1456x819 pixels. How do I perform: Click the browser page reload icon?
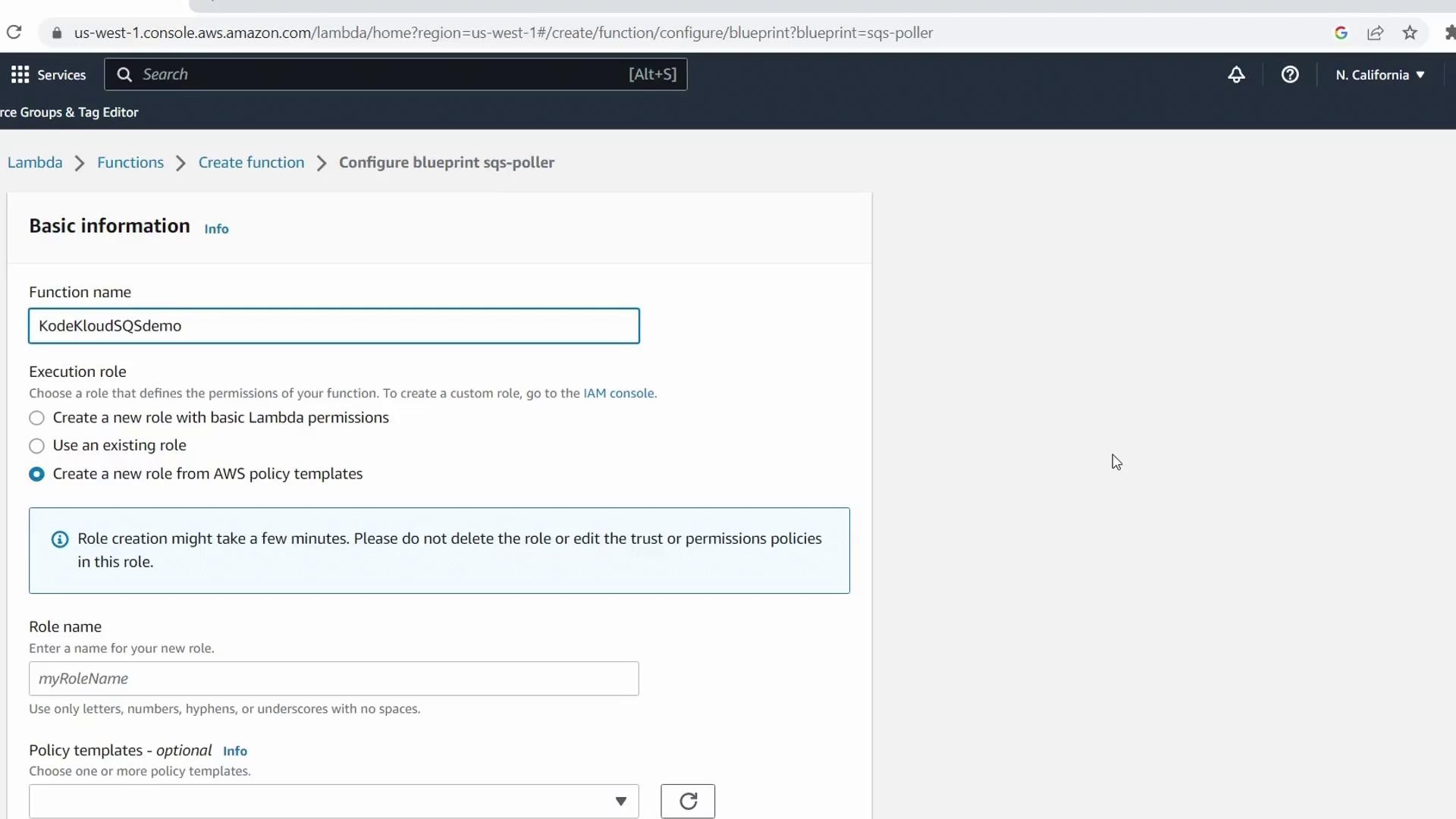(14, 33)
